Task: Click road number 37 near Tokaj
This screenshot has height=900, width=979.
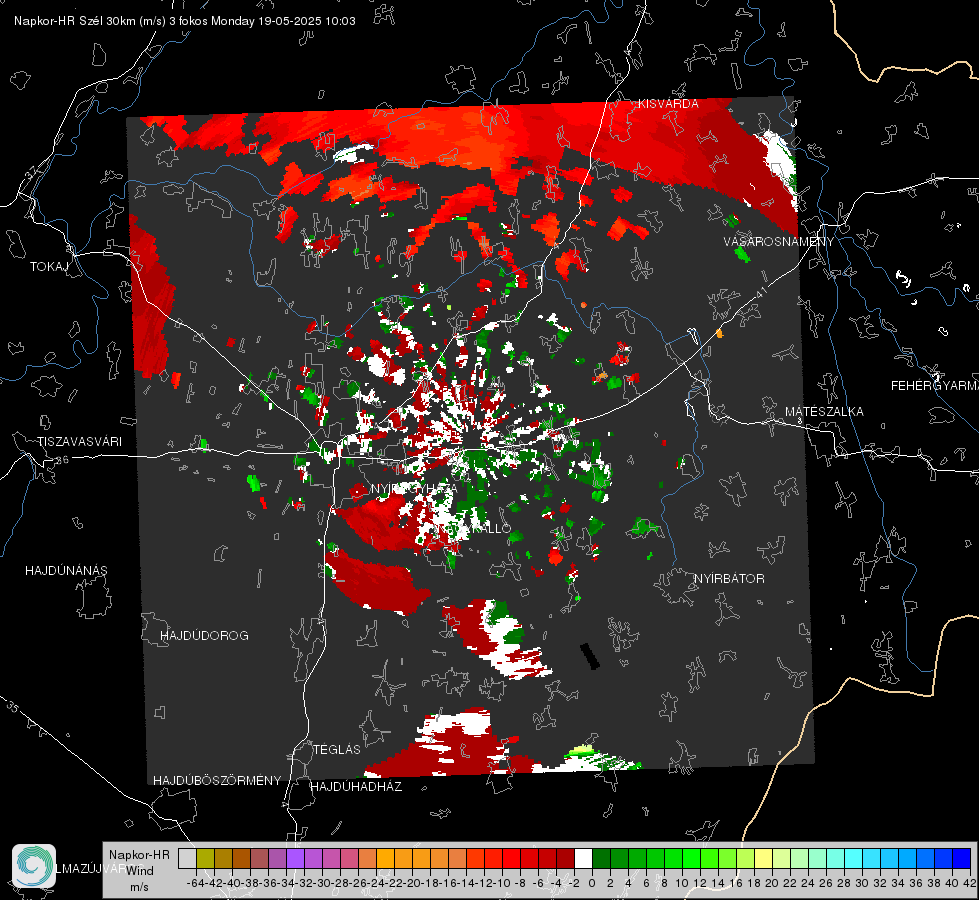Action: 31,171
